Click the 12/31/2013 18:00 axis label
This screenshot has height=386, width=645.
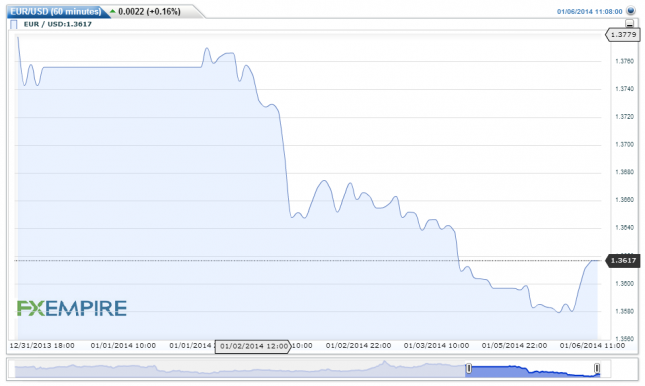(x=42, y=346)
